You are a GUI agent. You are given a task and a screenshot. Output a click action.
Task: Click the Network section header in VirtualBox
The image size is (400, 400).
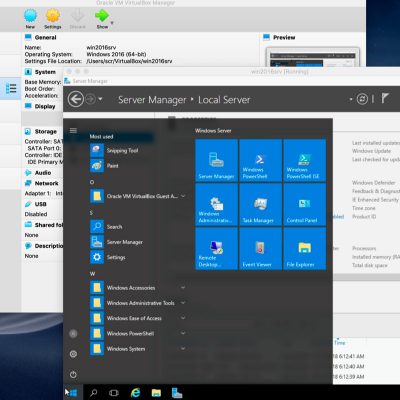tap(46, 183)
